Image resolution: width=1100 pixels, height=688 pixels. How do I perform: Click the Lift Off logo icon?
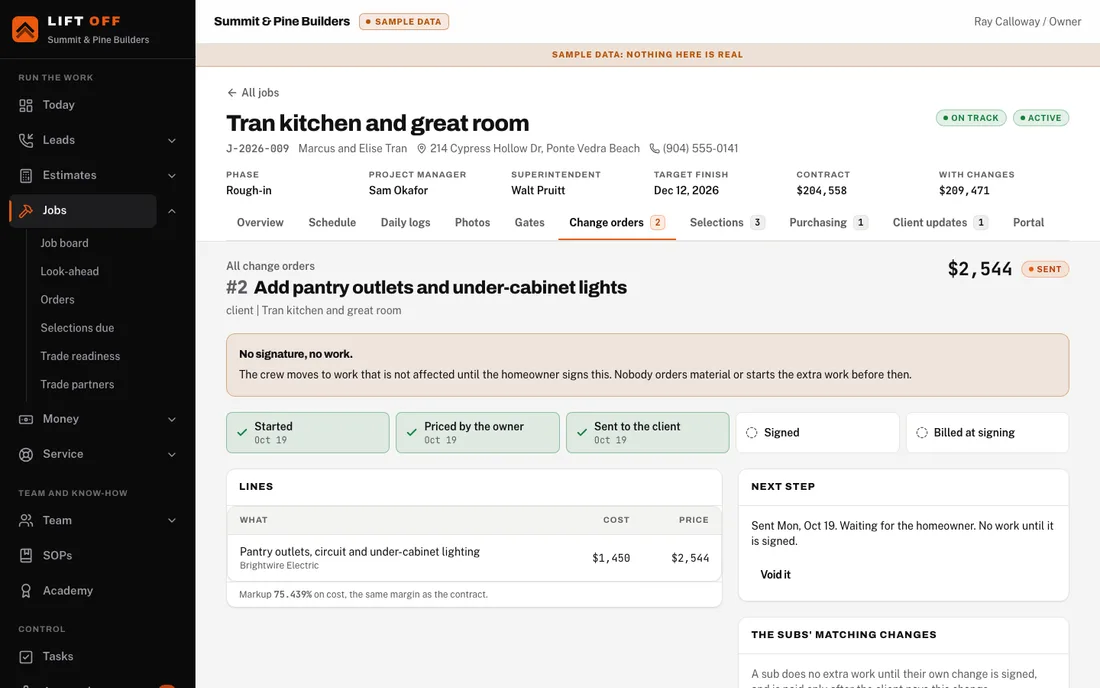click(x=25, y=29)
